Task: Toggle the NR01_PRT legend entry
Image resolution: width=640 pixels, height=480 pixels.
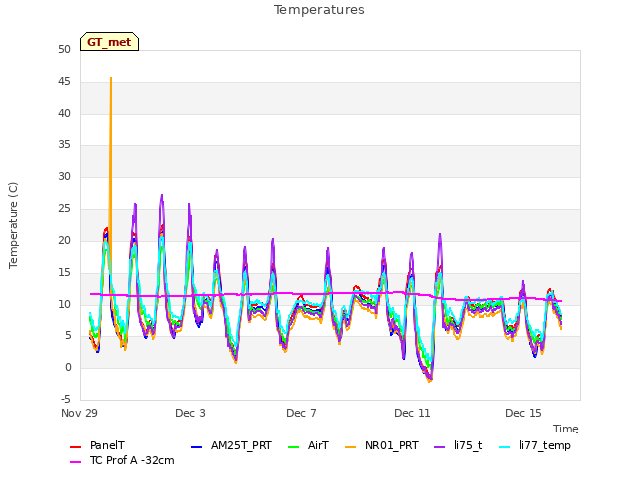Action: point(382,445)
